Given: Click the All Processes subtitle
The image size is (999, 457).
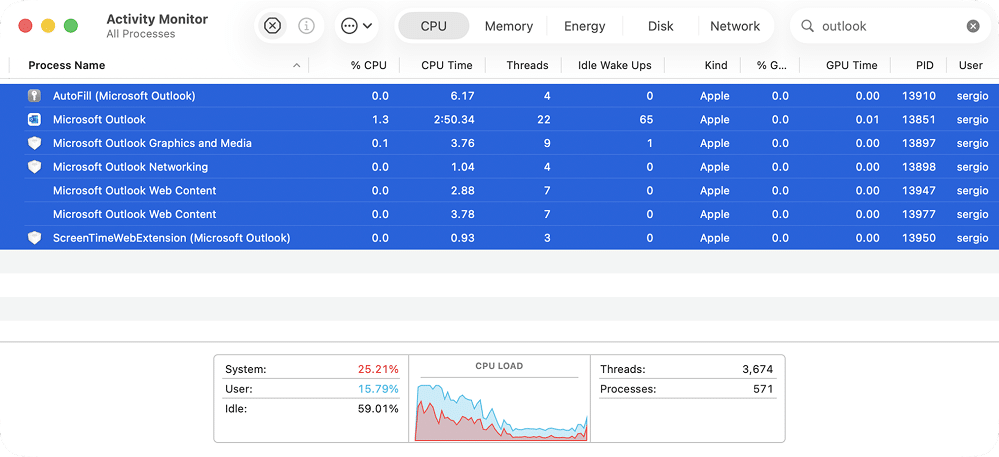Looking at the screenshot, I should [141, 34].
